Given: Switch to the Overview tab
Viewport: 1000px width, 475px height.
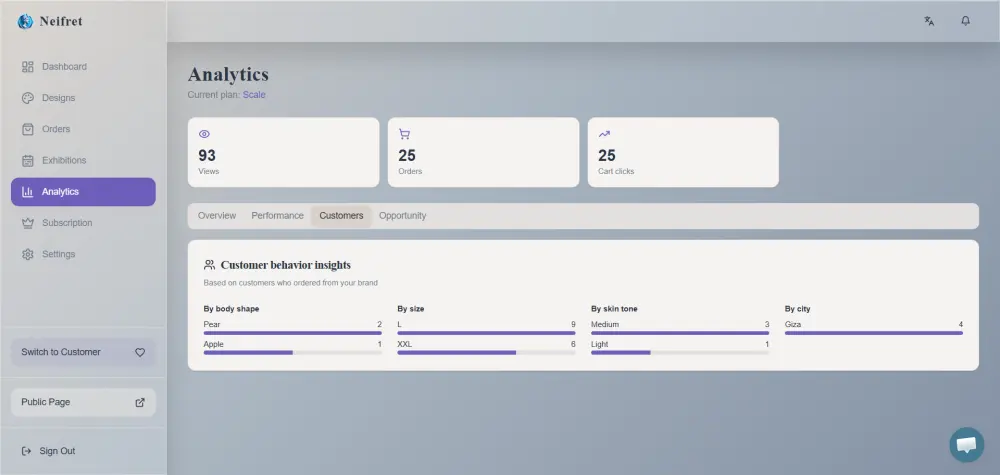Looking at the screenshot, I should coord(217,216).
